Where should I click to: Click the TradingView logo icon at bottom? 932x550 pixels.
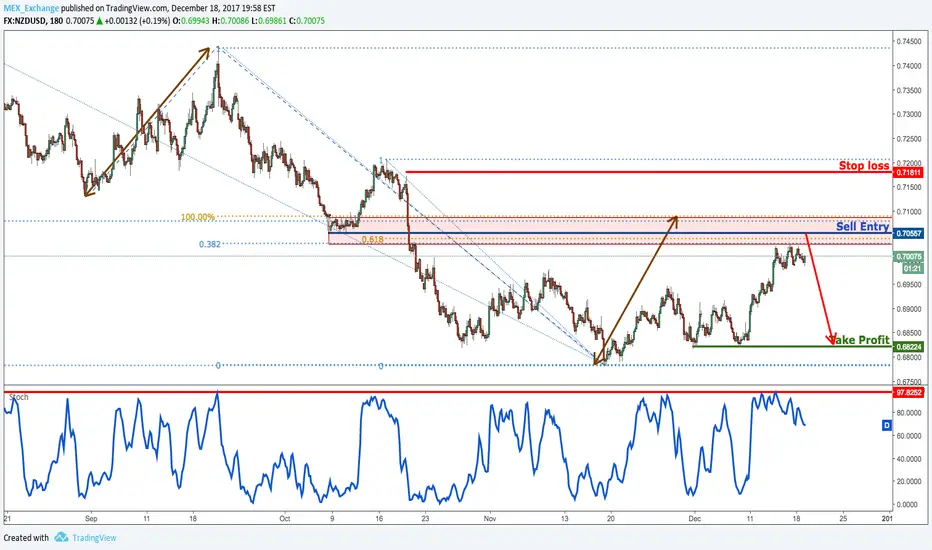[61, 538]
